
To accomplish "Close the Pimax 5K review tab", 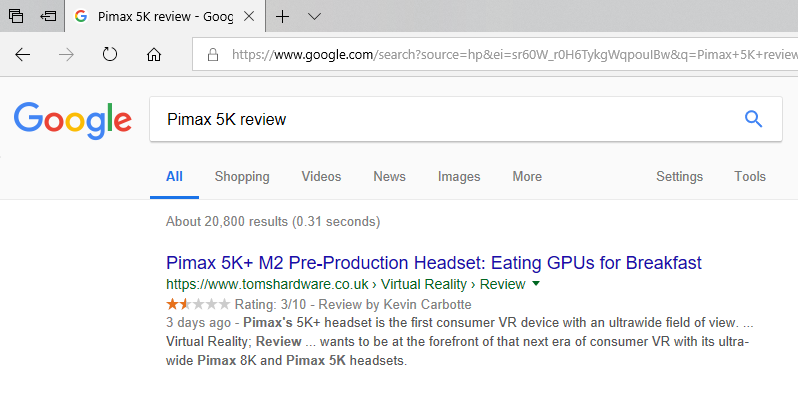I will 249,16.
